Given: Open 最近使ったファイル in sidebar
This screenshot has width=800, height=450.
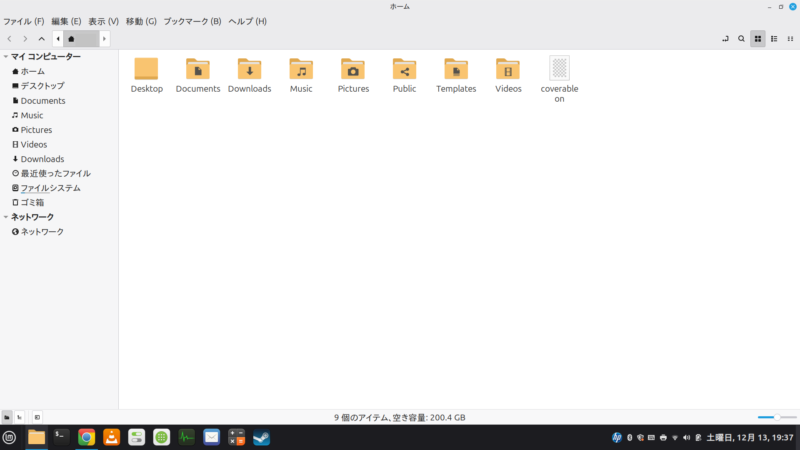Looking at the screenshot, I should click(55, 173).
